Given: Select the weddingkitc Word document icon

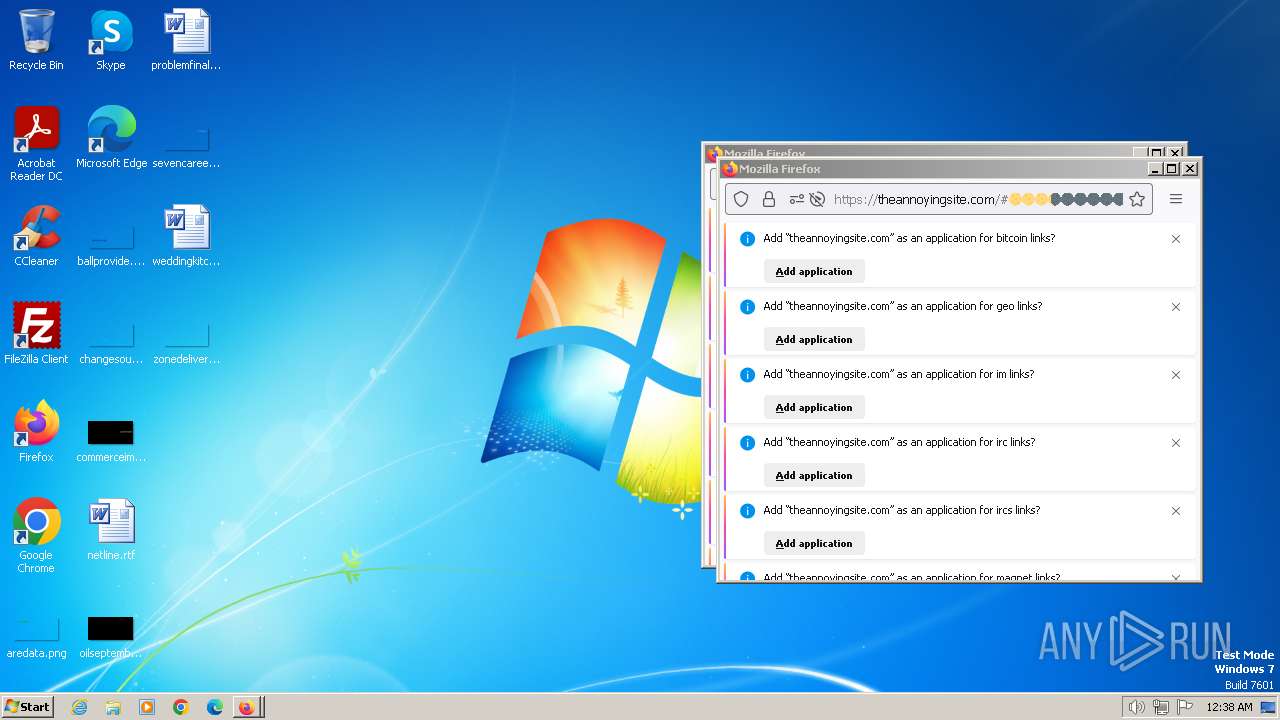Looking at the screenshot, I should click(x=186, y=235).
